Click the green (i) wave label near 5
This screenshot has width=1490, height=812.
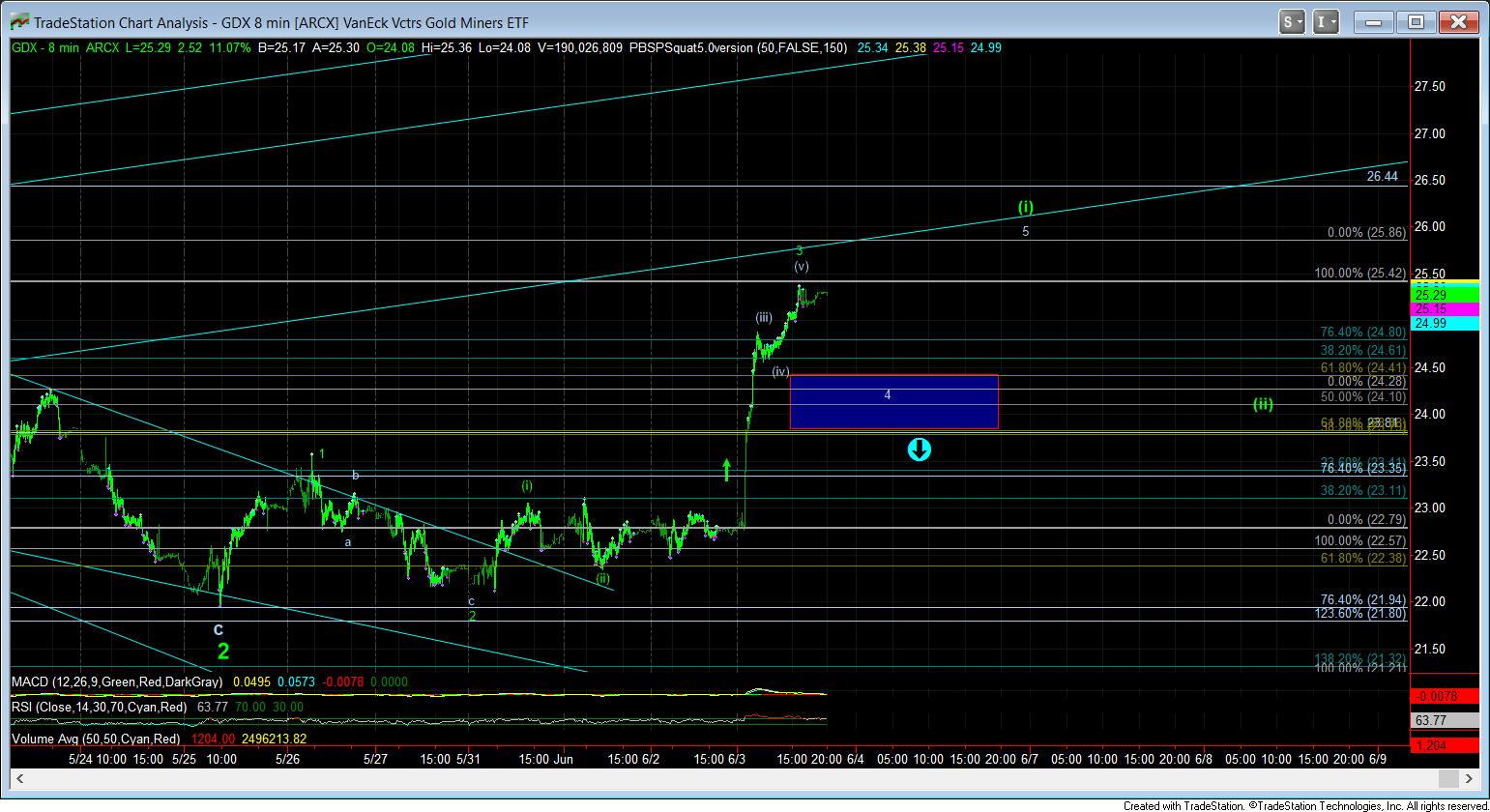coord(1026,207)
